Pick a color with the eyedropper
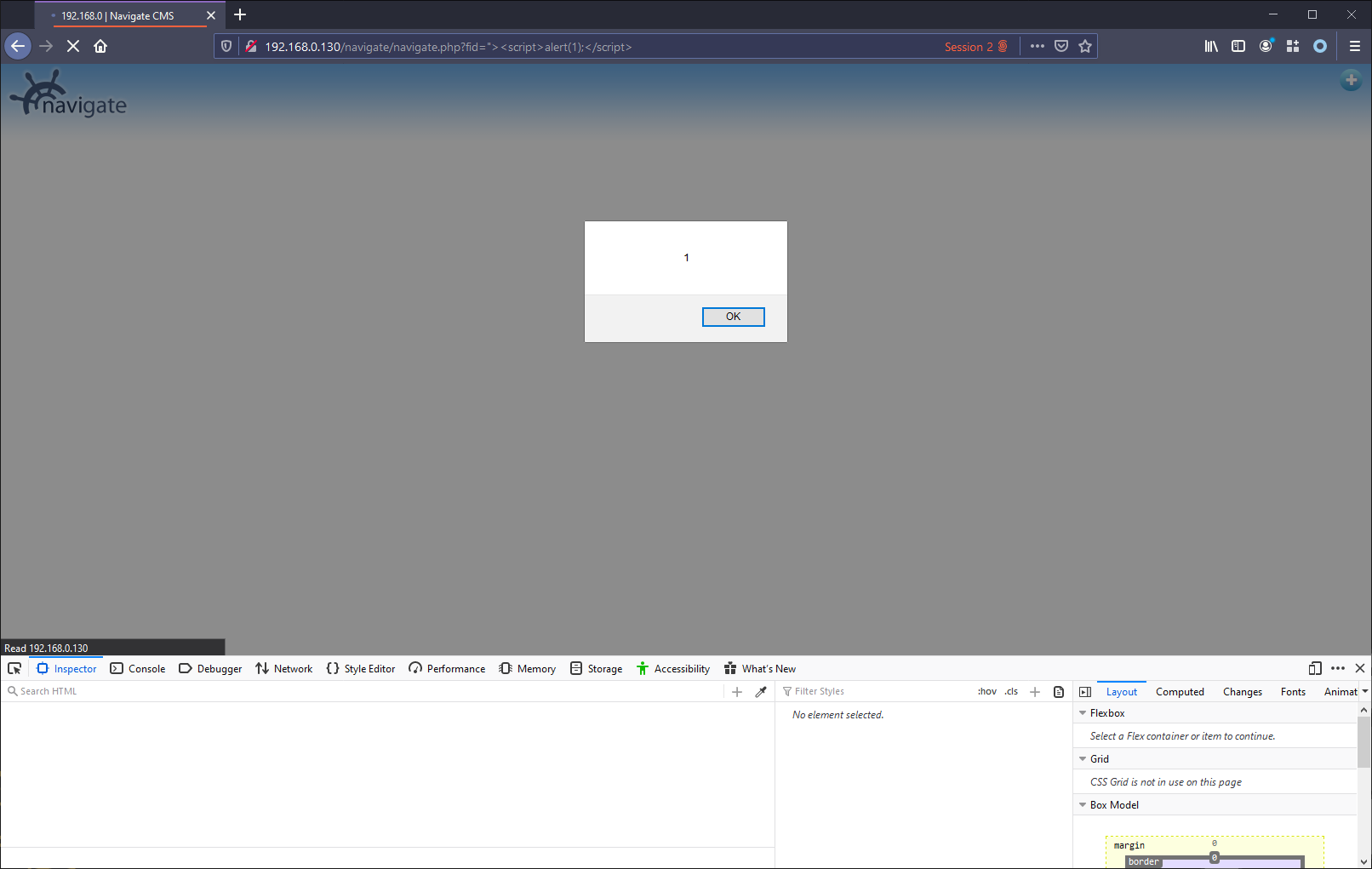This screenshot has height=869, width=1372. [761, 692]
